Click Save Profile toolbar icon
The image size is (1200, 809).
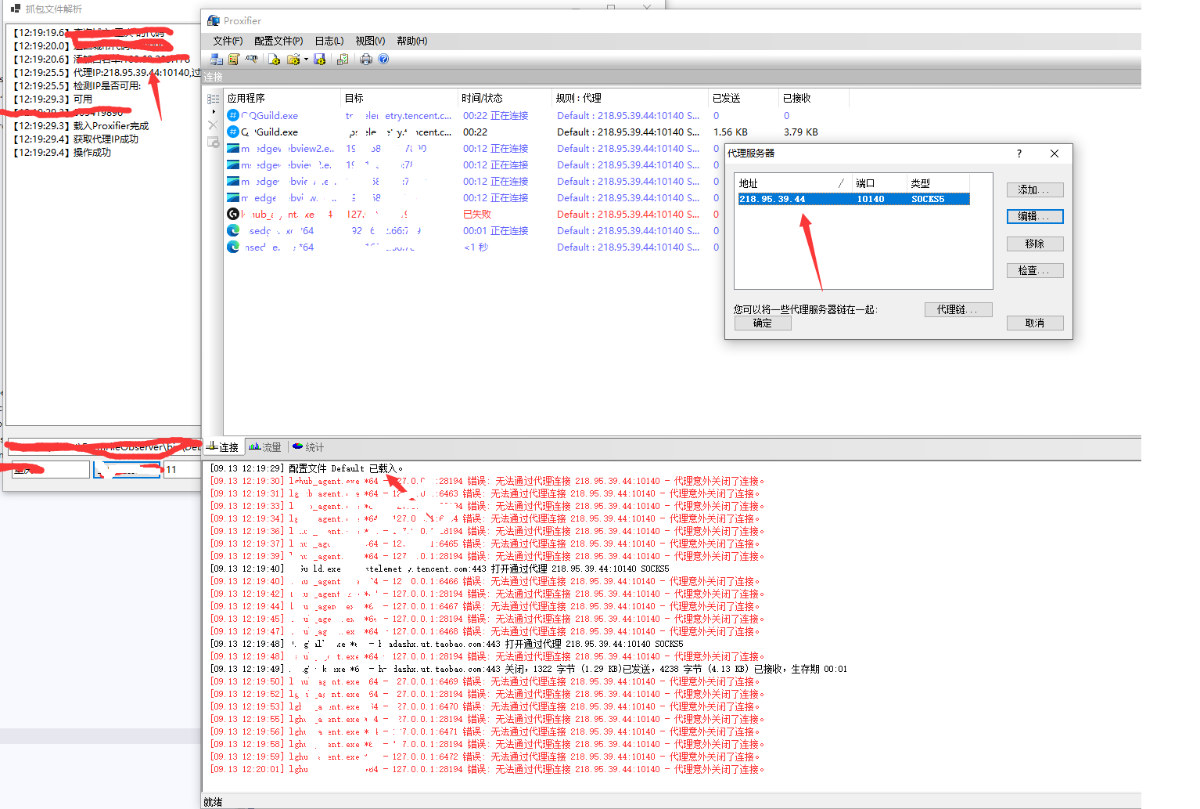click(319, 59)
